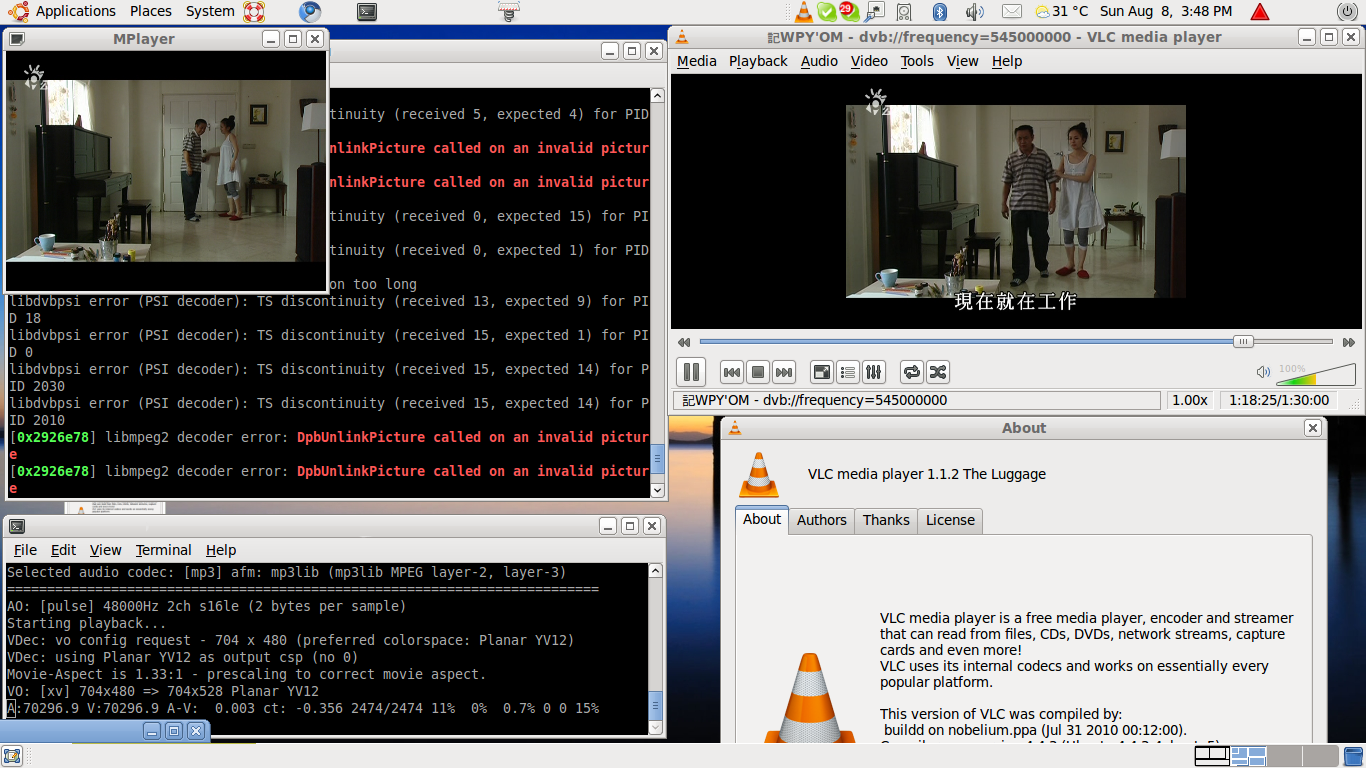This screenshot has height=768, width=1366.
Task: Click the lower terminal's scrollbar down arrow
Action: [x=656, y=728]
